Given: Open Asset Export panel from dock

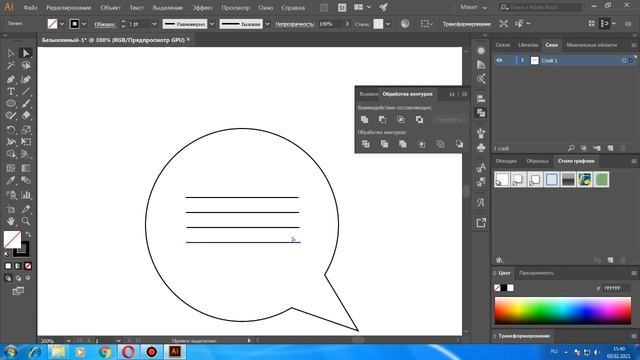Looking at the screenshot, I should [481, 223].
